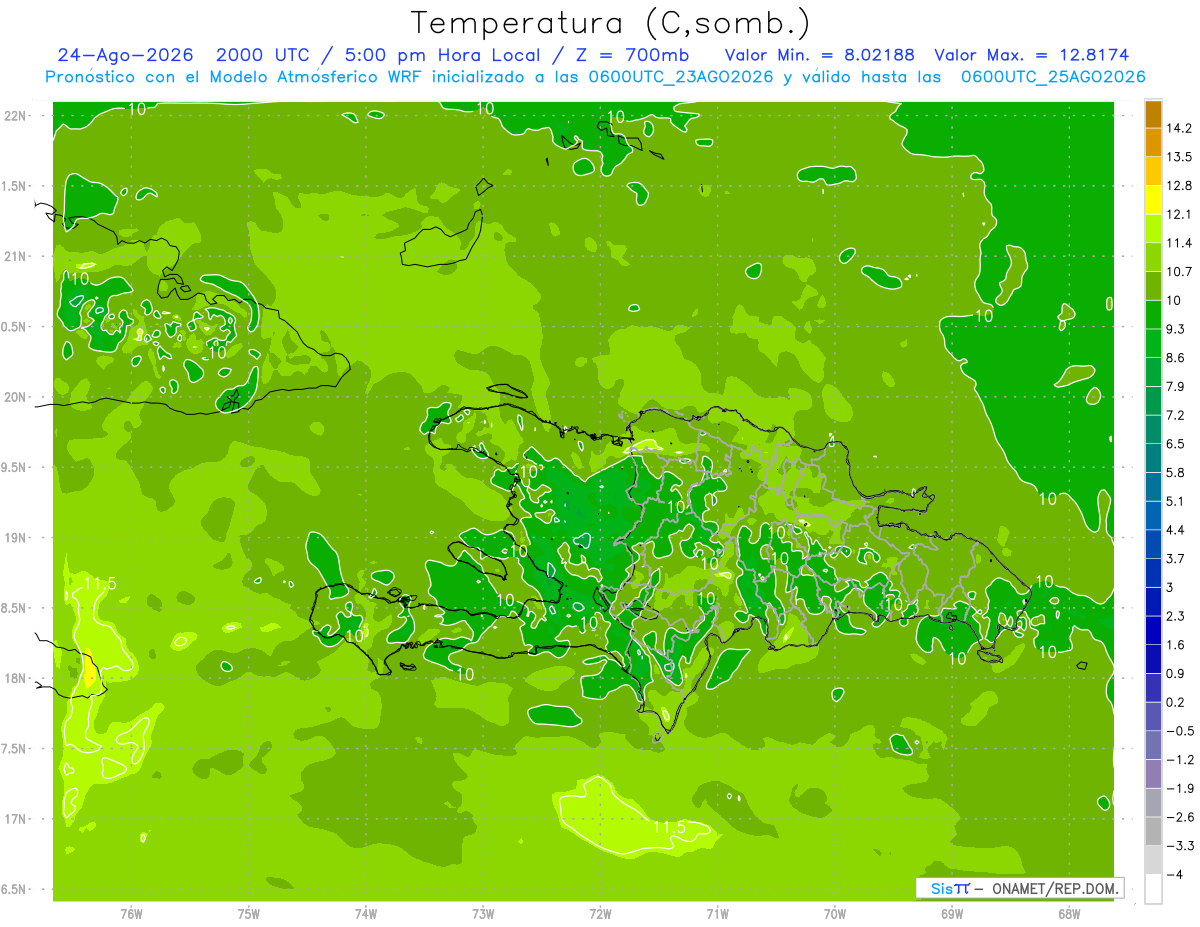Click the "72W" longitude axis label
Image resolution: width=1200 pixels, height=927 pixels.
(600, 913)
